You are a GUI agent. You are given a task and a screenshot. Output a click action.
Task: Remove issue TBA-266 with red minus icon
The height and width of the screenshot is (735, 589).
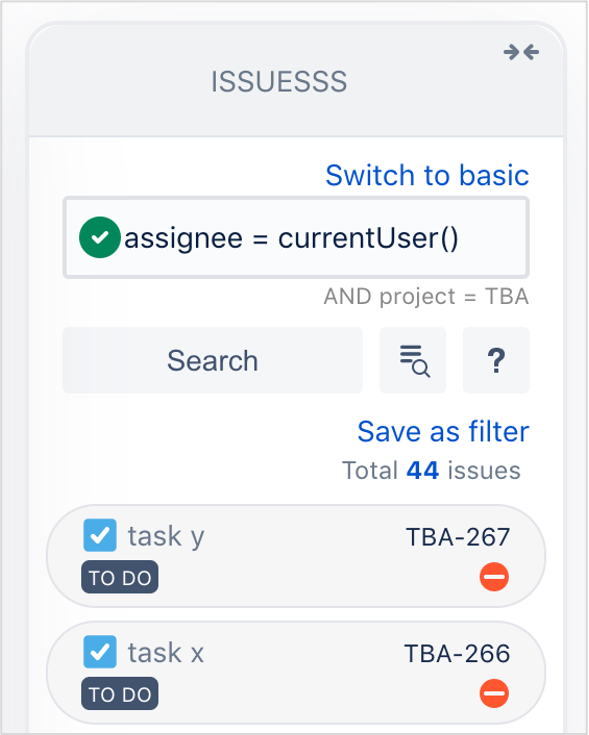point(494,693)
